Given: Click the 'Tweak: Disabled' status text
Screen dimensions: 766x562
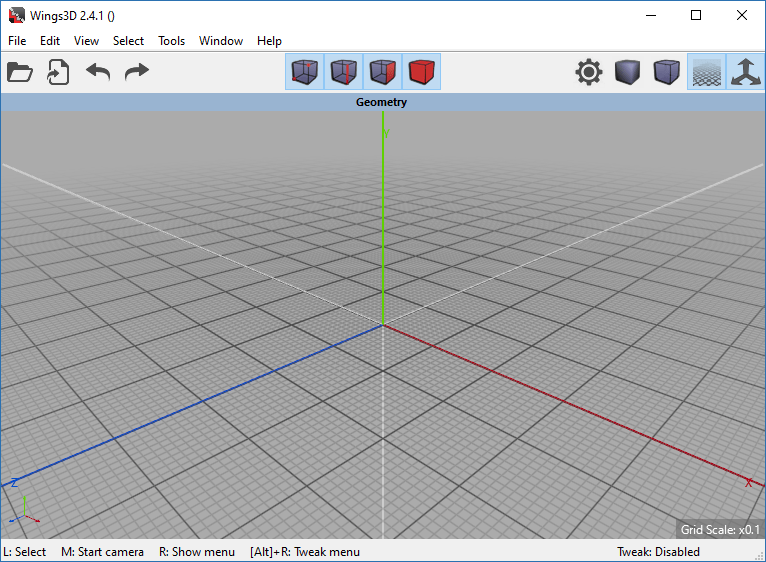Looking at the screenshot, I should (659, 552).
